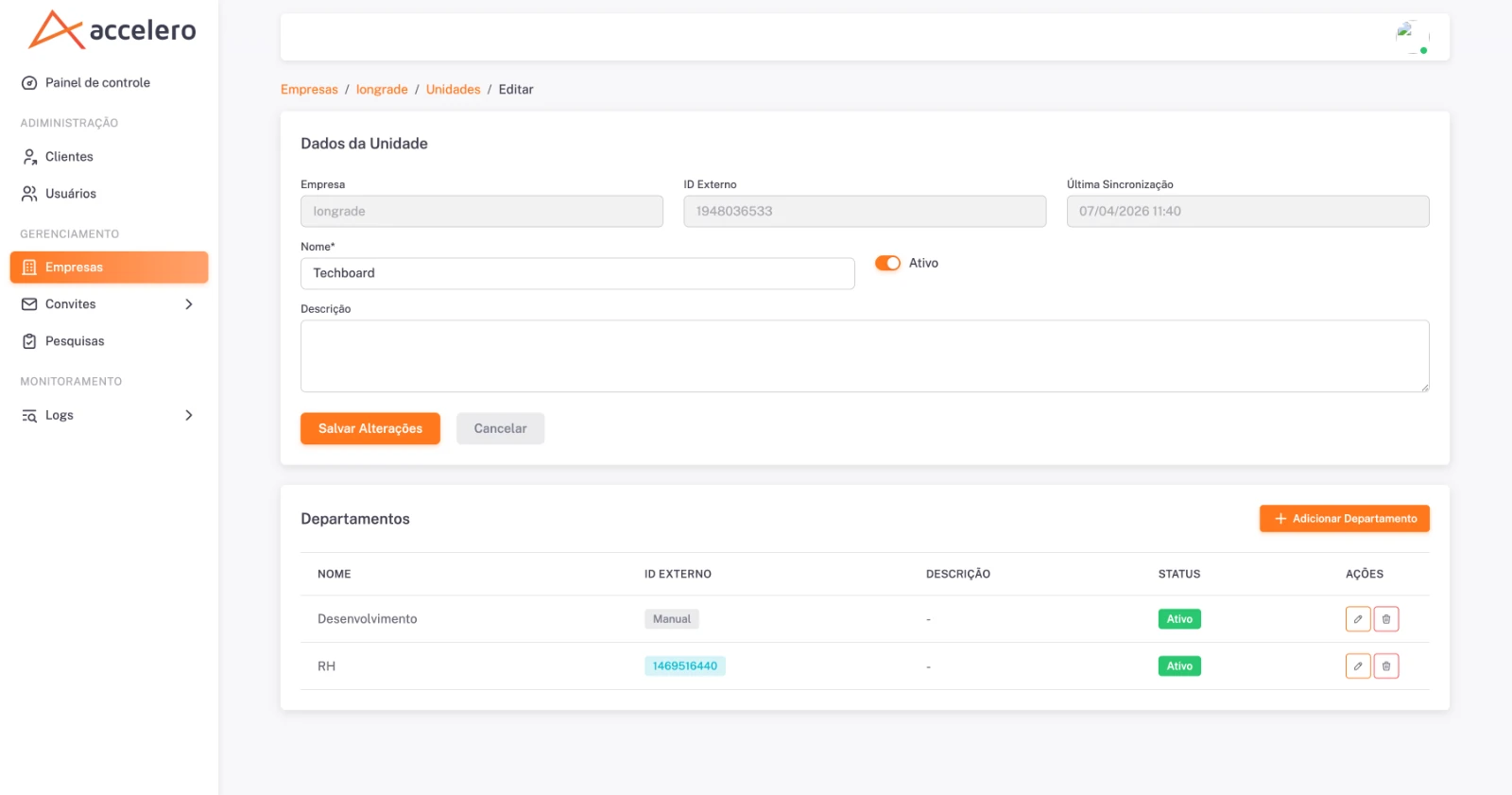Viewport: 1512px width, 795px height.
Task: Click the Departamentos section heading
Action: pos(355,519)
